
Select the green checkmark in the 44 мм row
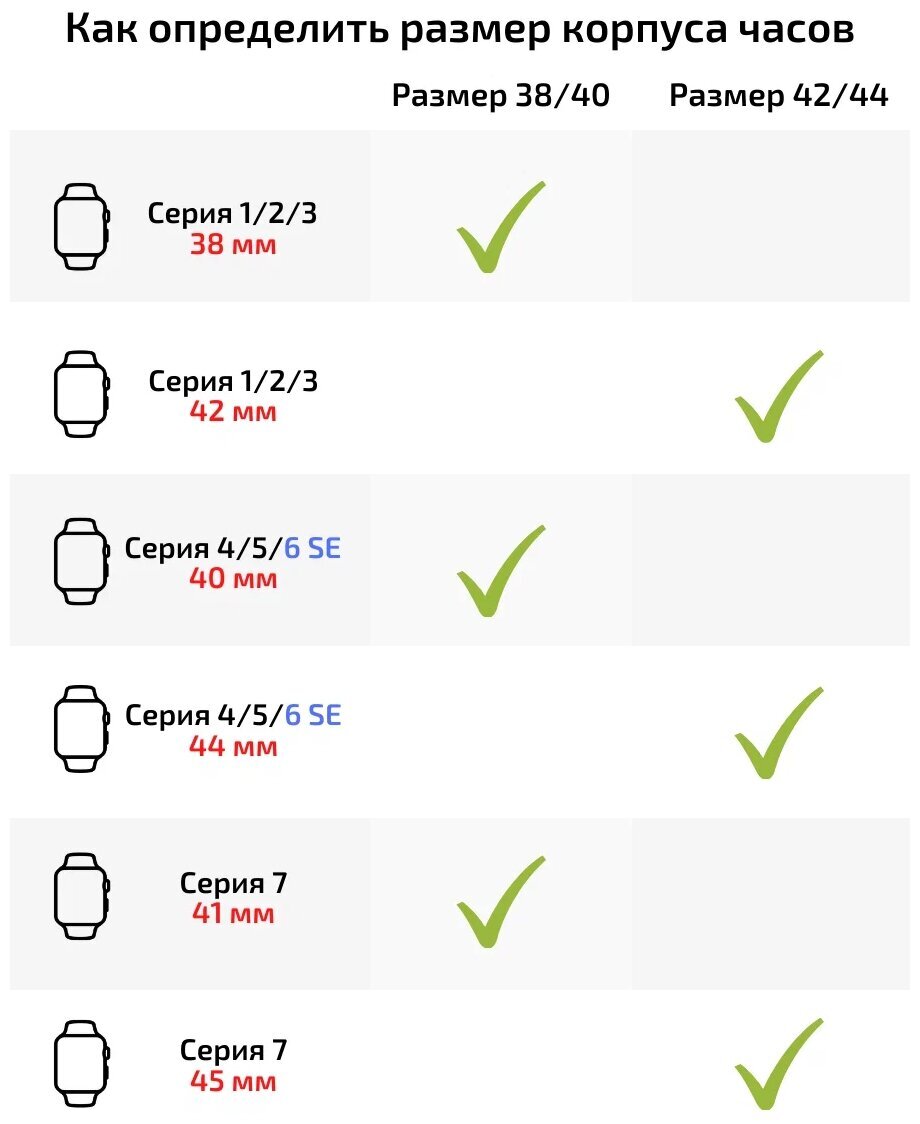click(776, 733)
